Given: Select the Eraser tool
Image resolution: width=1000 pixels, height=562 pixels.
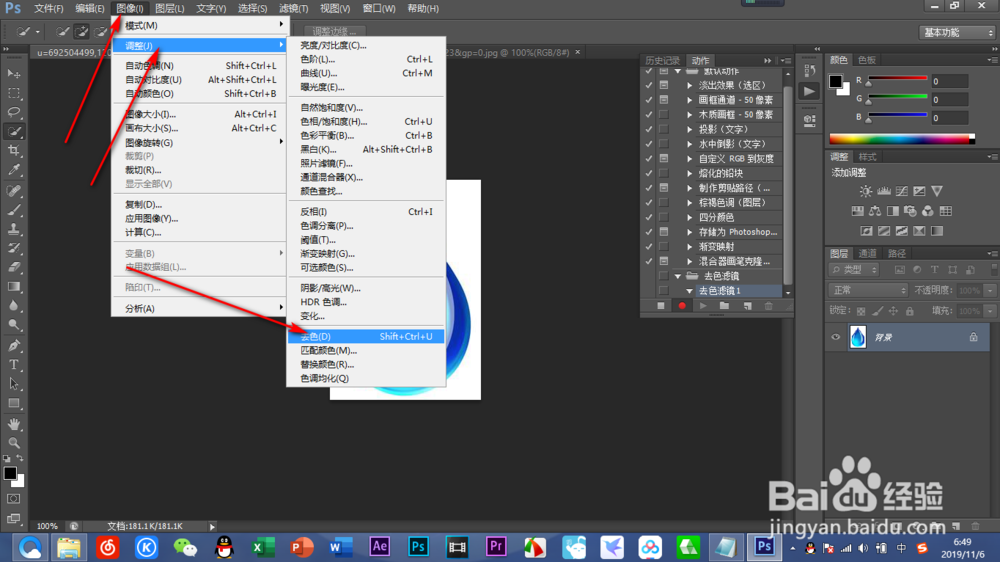Looking at the screenshot, I should 13,267.
